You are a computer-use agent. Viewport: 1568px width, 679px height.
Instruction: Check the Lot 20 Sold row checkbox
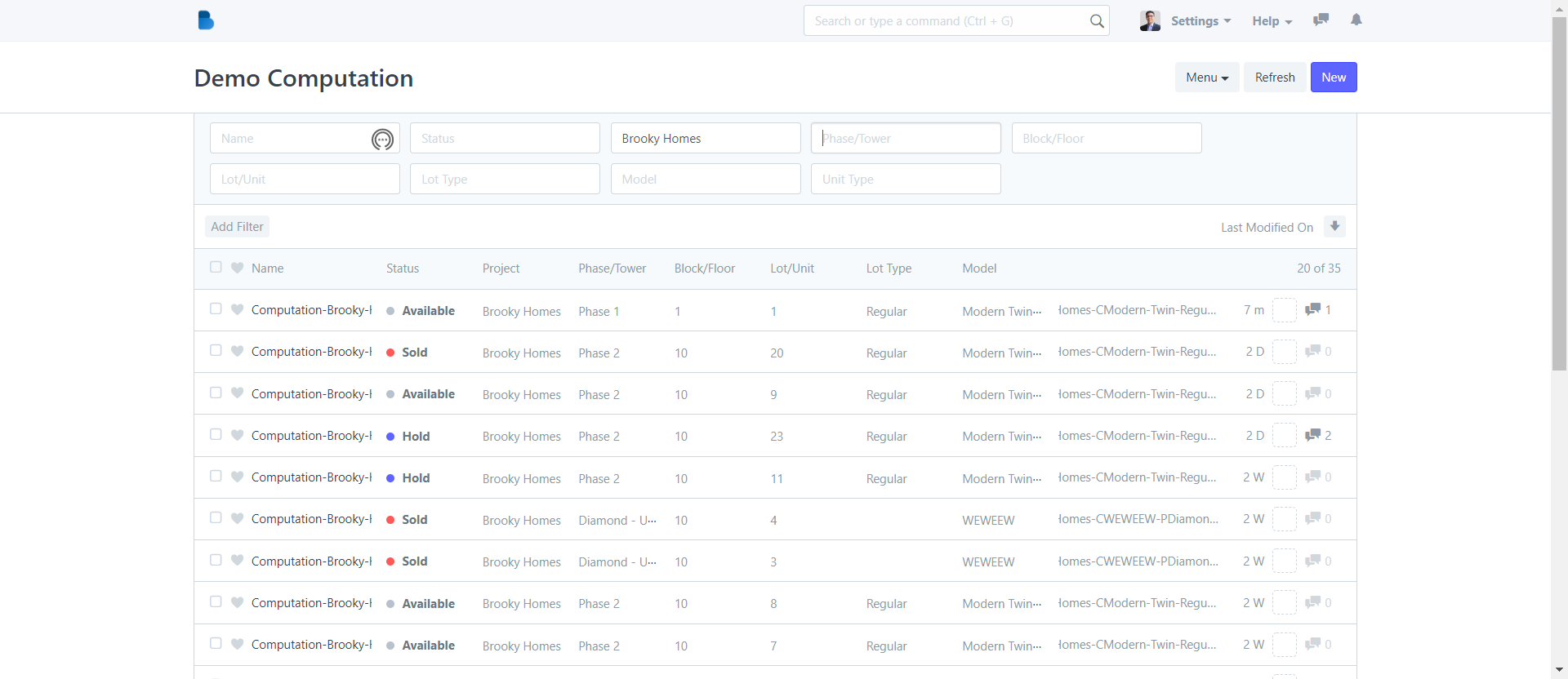point(216,351)
